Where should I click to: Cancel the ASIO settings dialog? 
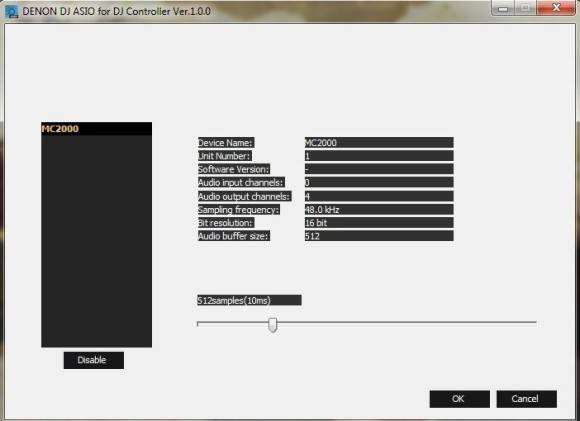(x=526, y=399)
